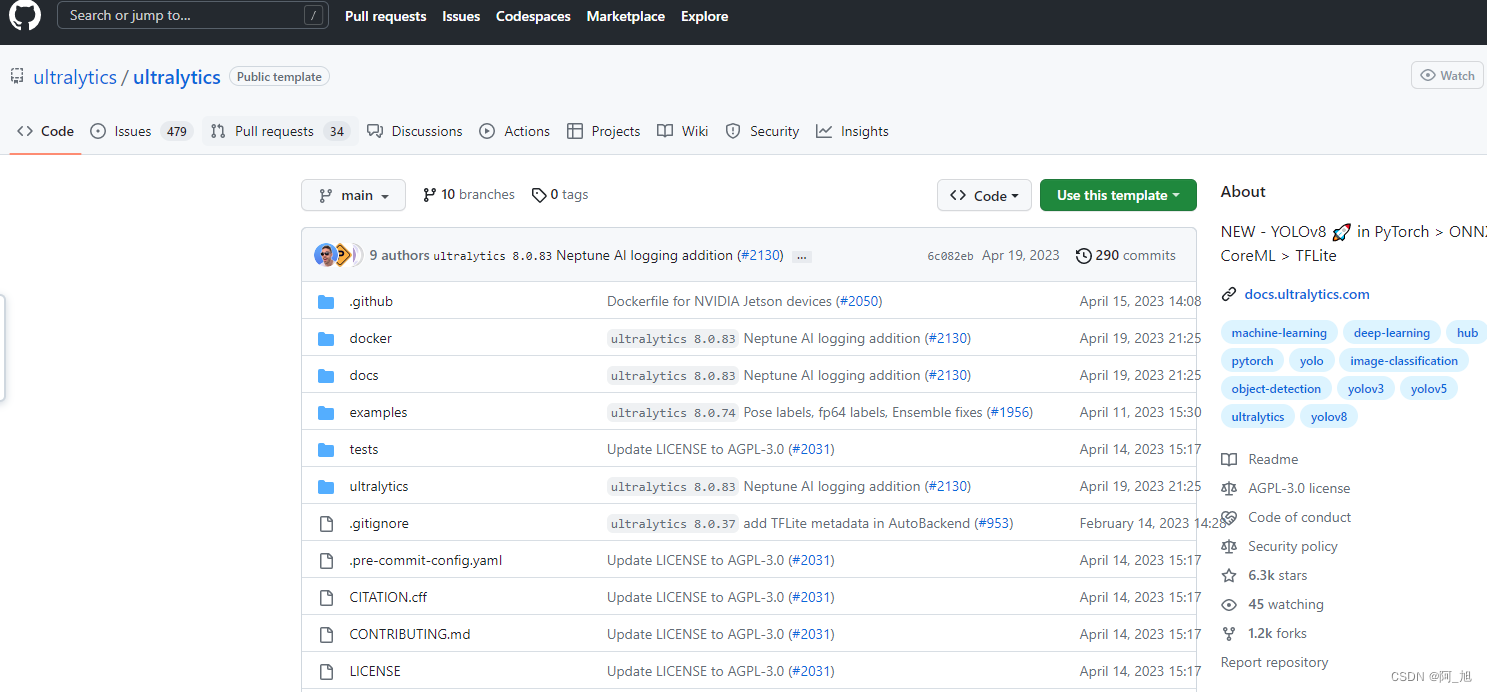Click Explore in top navigation

coord(705,16)
